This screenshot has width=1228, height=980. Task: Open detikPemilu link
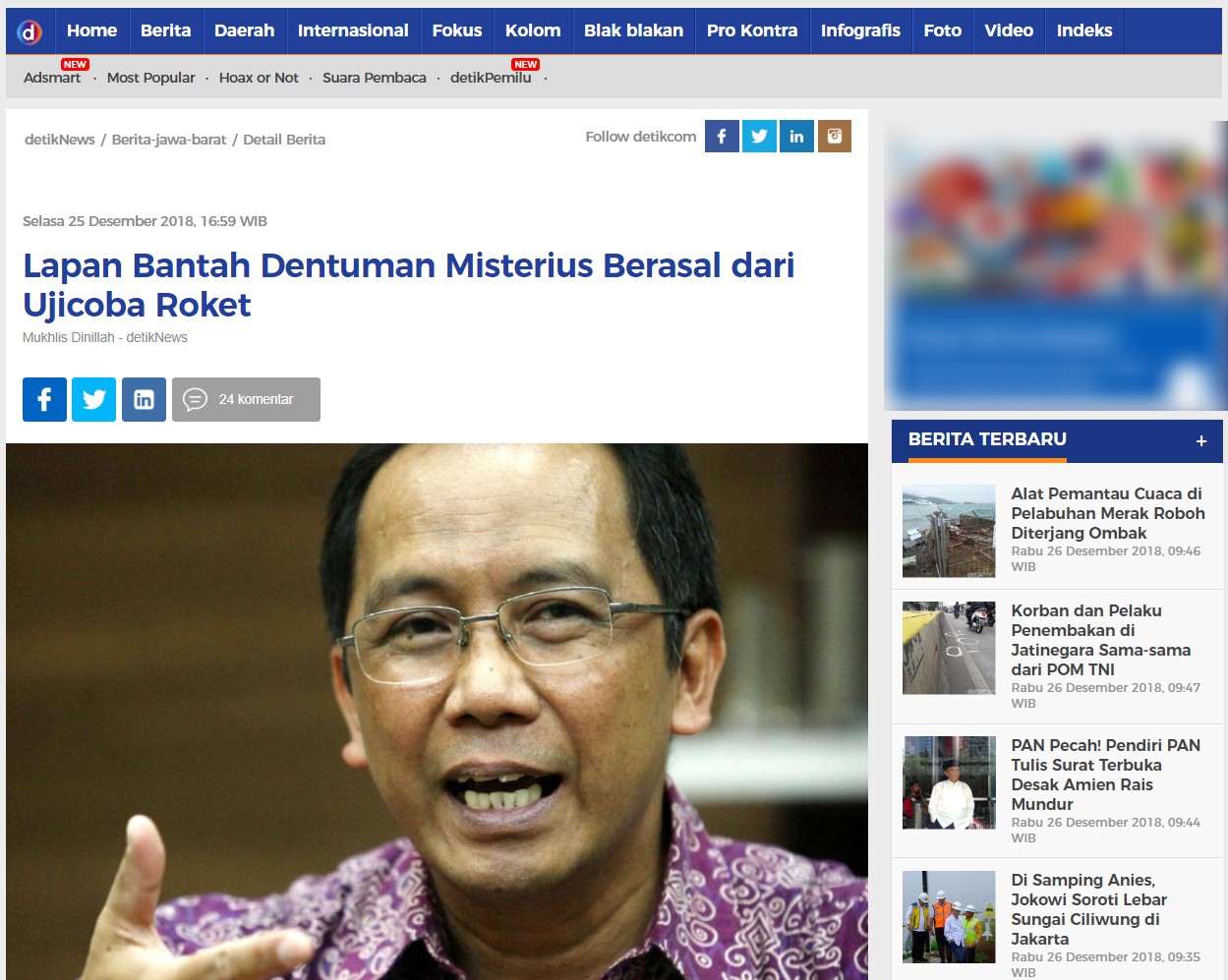coord(491,78)
